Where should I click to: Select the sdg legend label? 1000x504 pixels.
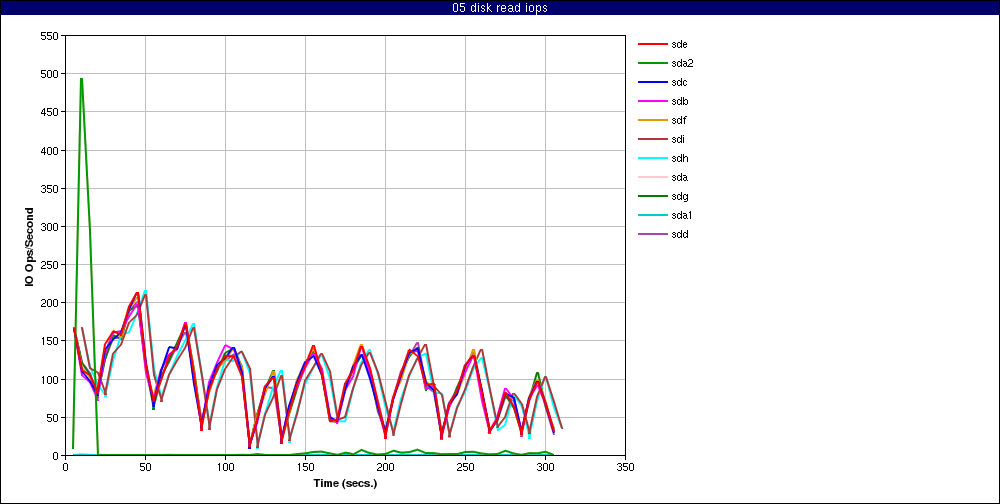point(679,196)
